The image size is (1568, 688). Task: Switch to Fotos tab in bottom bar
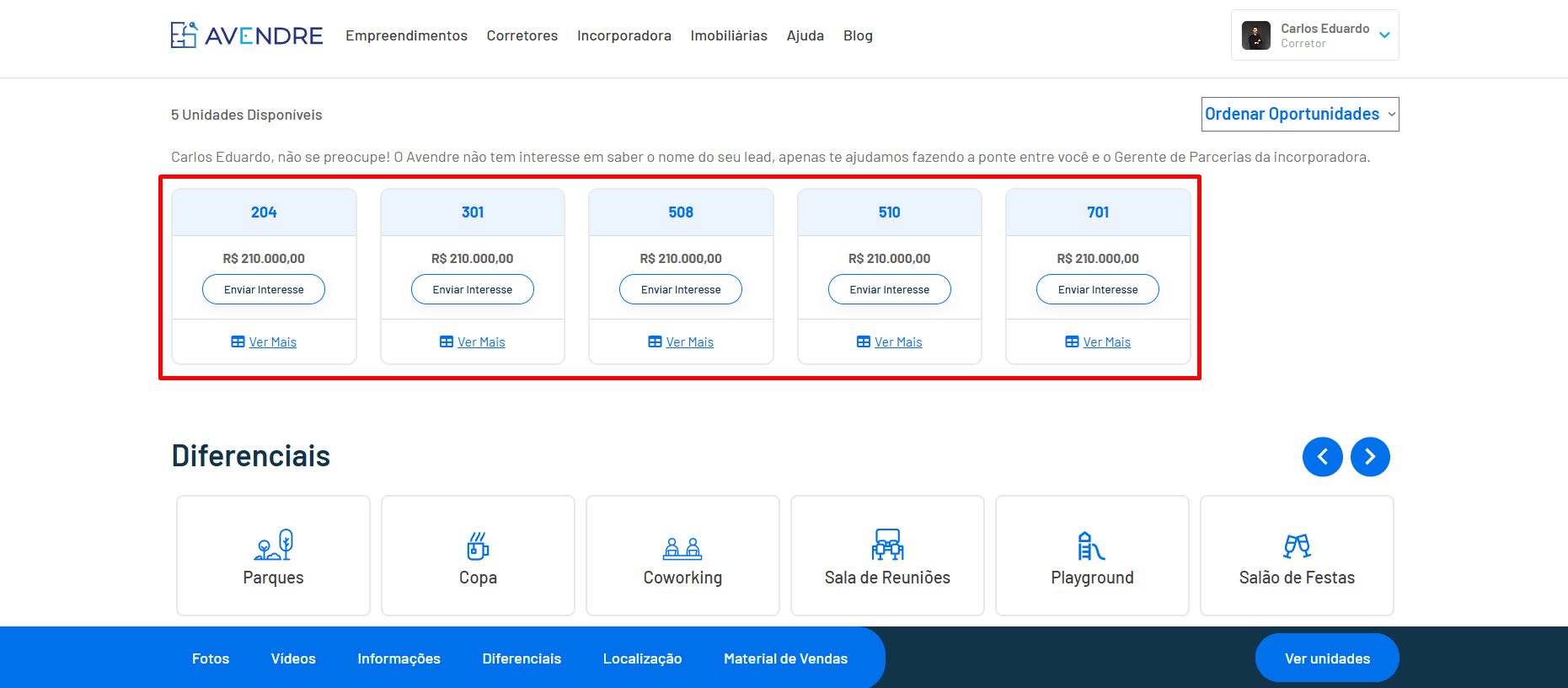211,658
